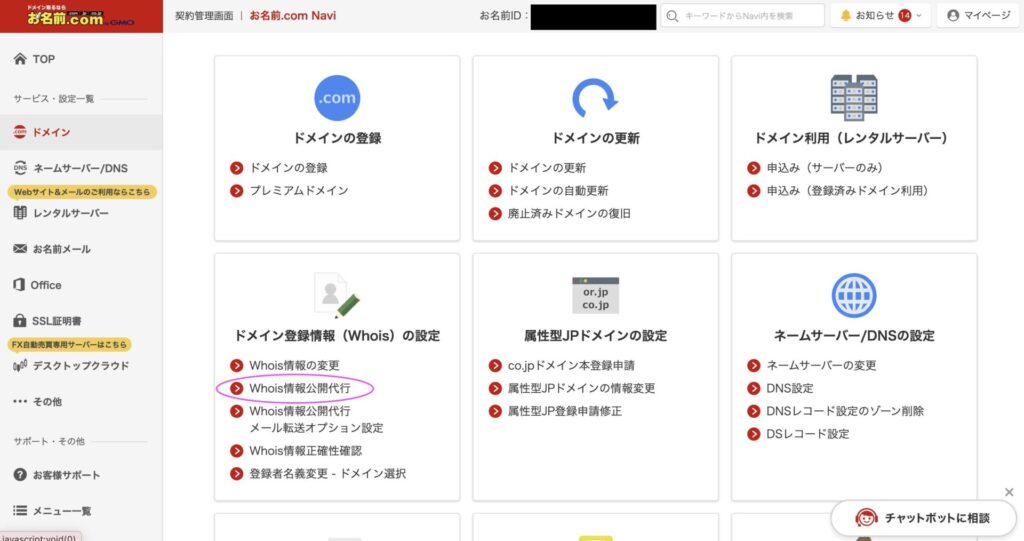
Task: Click the Webサイト&メール yellow banner
Action: tap(82, 192)
